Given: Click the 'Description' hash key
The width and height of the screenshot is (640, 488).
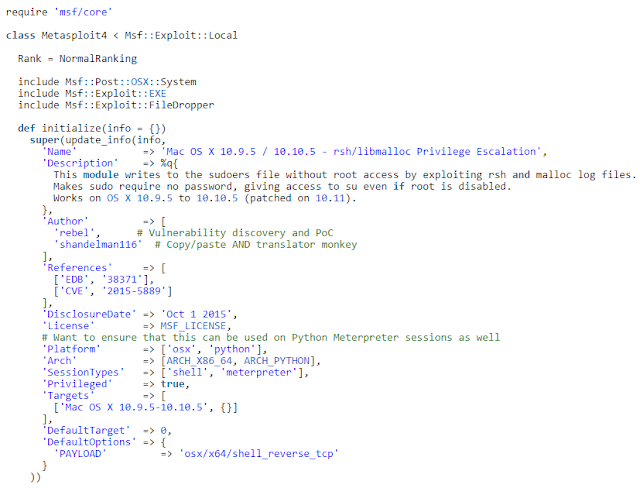Looking at the screenshot, I should [x=80, y=163].
